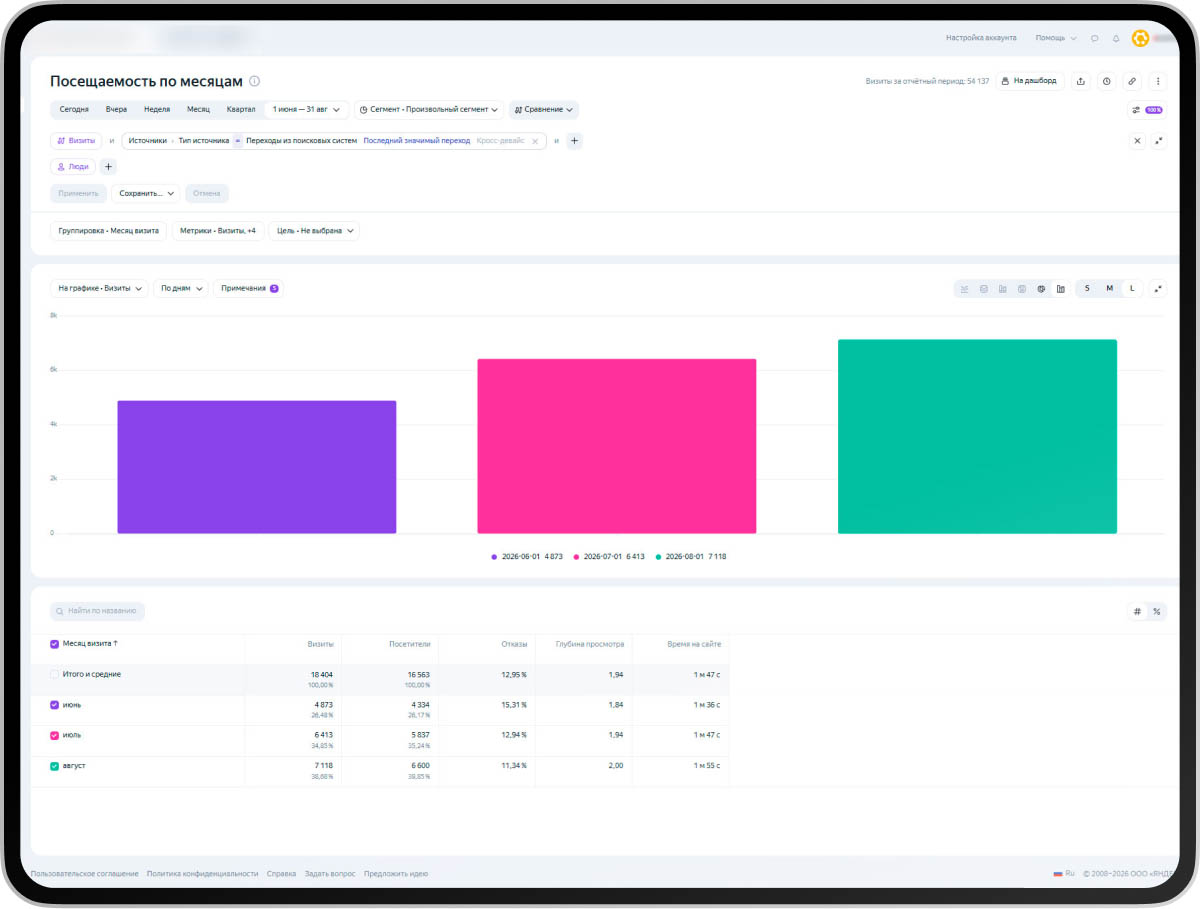Open the date range 1 июня — 31 авг dropdown
This screenshot has width=1200, height=909.
[x=306, y=110]
